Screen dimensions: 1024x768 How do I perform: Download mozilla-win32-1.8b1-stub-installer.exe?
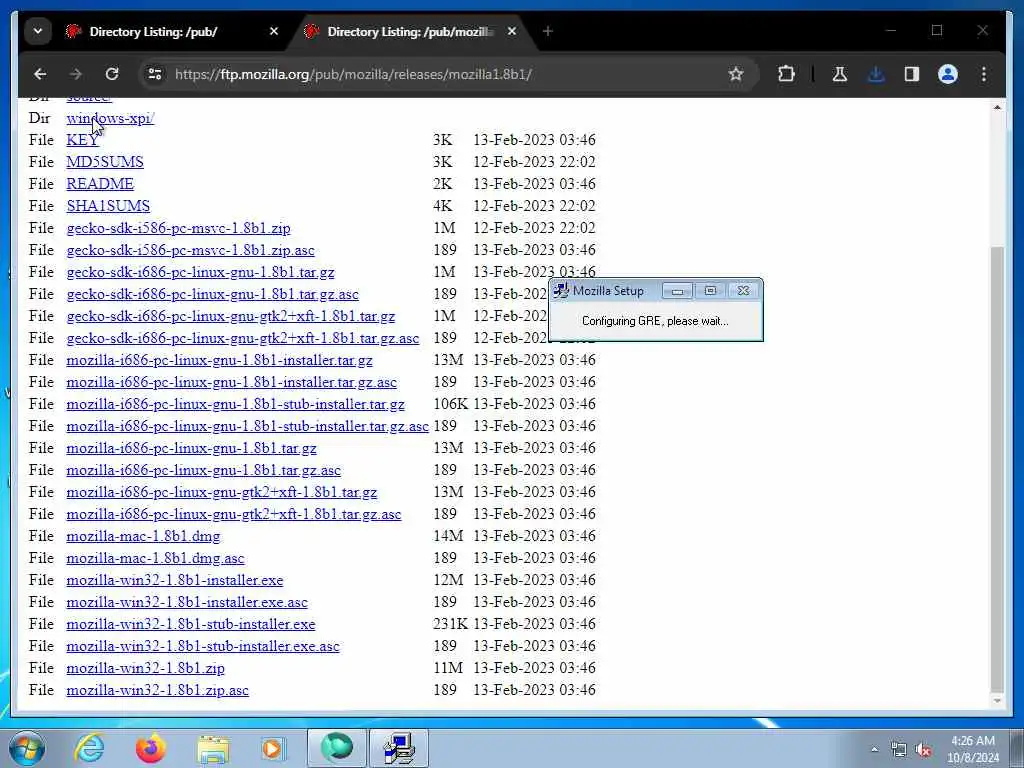[x=191, y=624]
